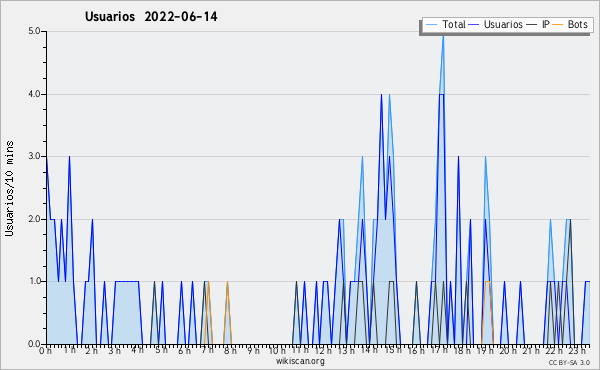This screenshot has height=370, width=600.
Task: Click the y-axis value '3.0'
Action: tap(34, 156)
